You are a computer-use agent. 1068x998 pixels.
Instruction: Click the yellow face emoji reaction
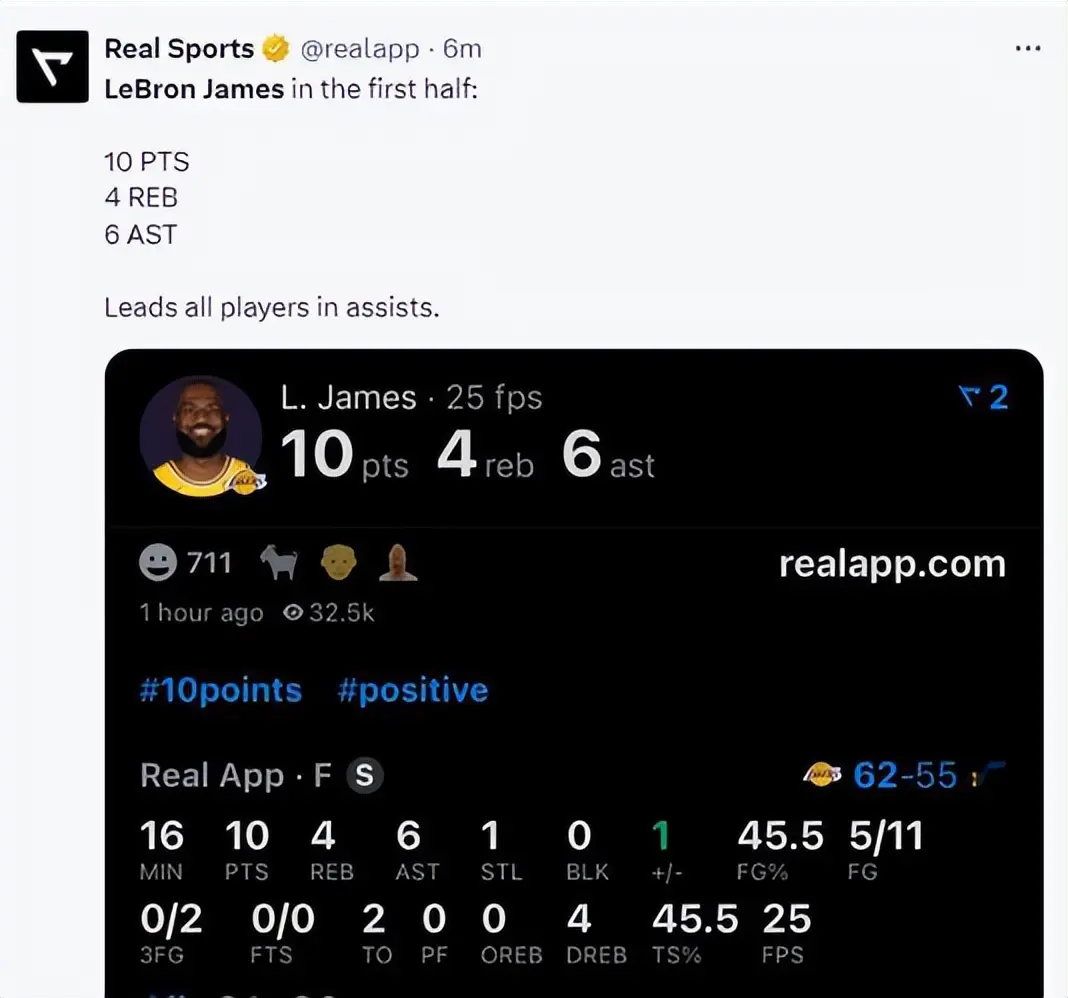(x=339, y=564)
